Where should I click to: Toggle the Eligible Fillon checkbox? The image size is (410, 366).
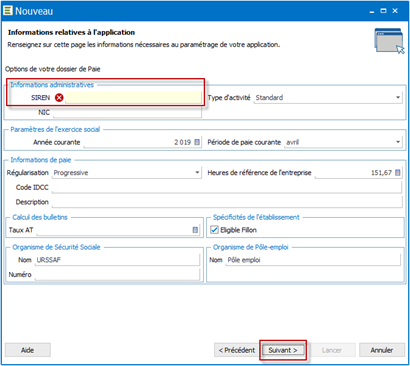click(x=214, y=230)
